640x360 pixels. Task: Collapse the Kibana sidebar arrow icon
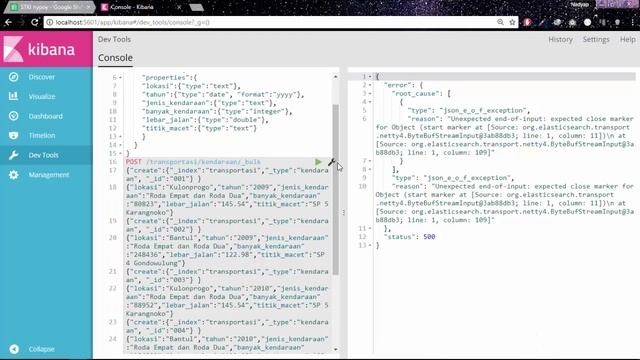pos(14,349)
